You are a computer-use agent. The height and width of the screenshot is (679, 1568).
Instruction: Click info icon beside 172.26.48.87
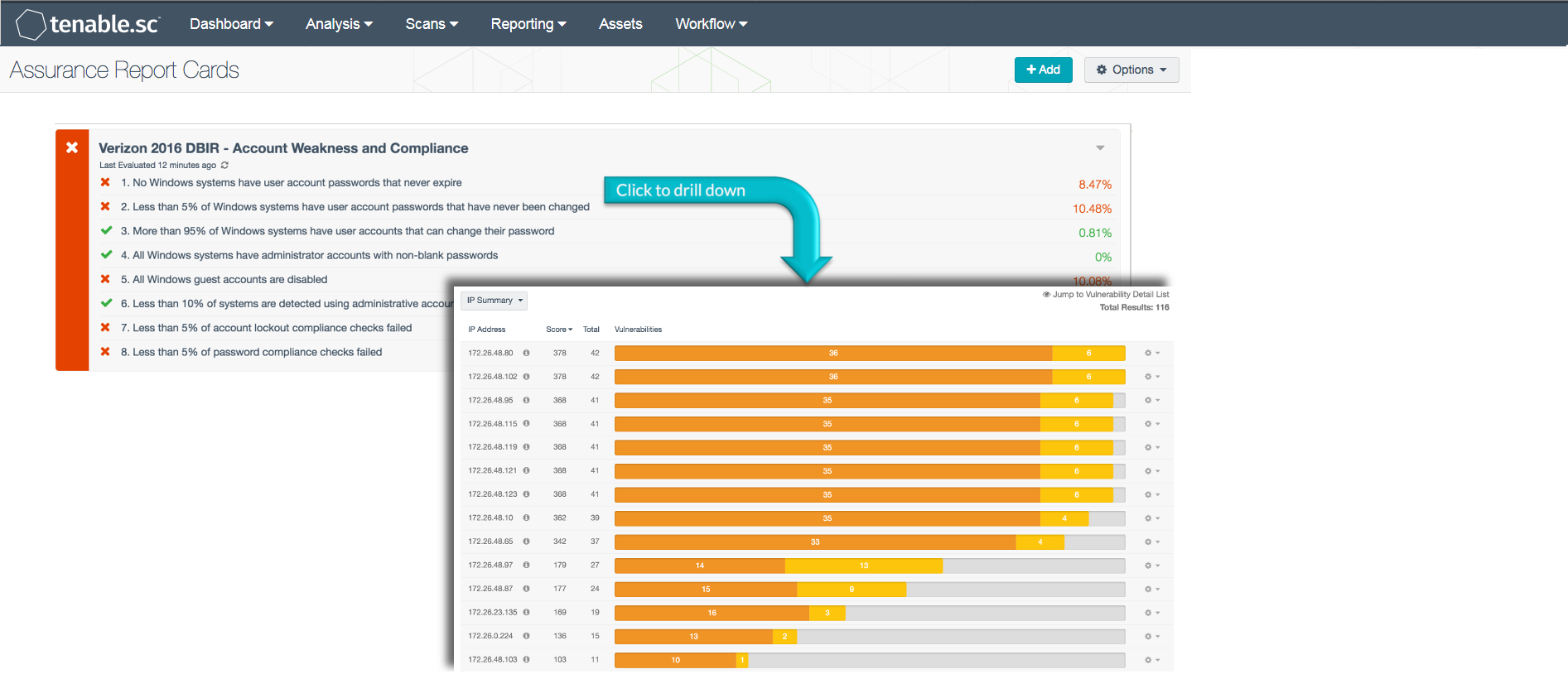[526, 589]
